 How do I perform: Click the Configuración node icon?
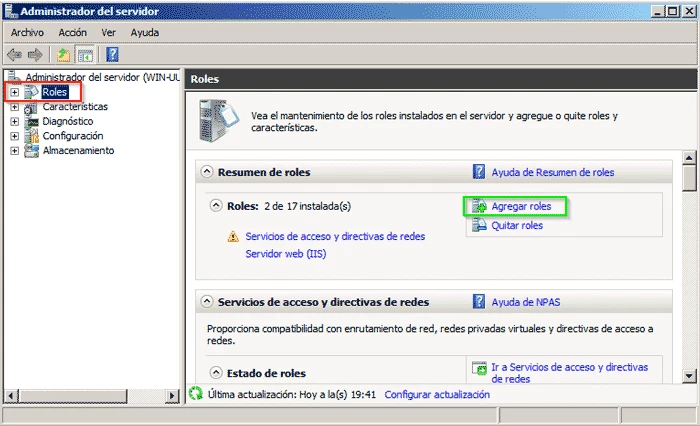(x=32, y=136)
